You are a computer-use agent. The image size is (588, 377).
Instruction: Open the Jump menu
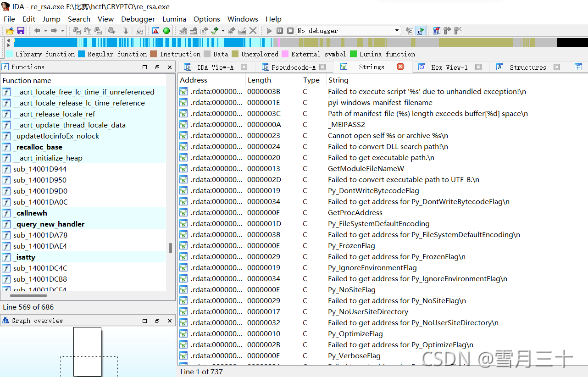(51, 19)
